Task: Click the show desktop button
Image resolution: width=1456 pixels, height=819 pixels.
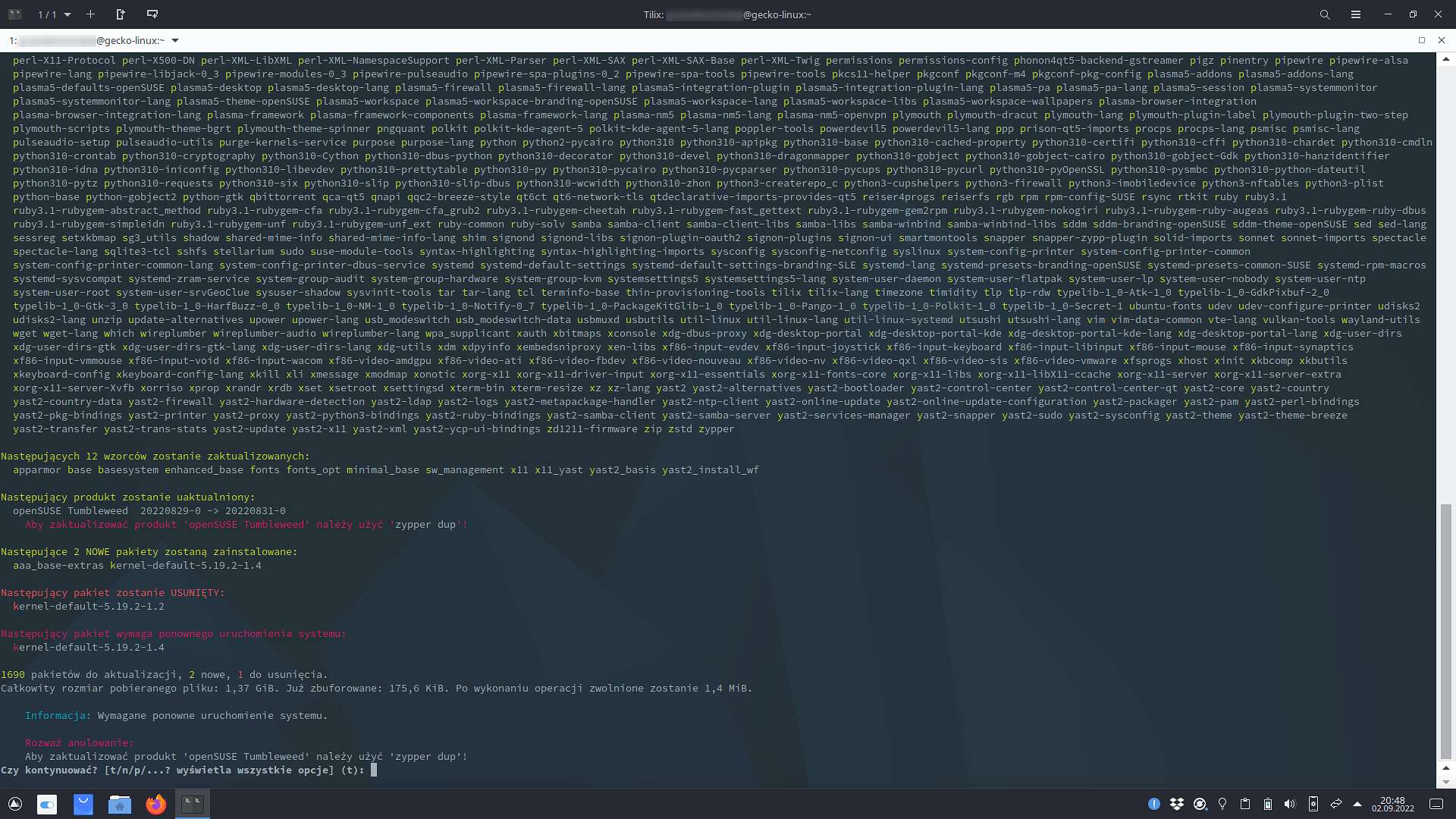Action: 1437,804
